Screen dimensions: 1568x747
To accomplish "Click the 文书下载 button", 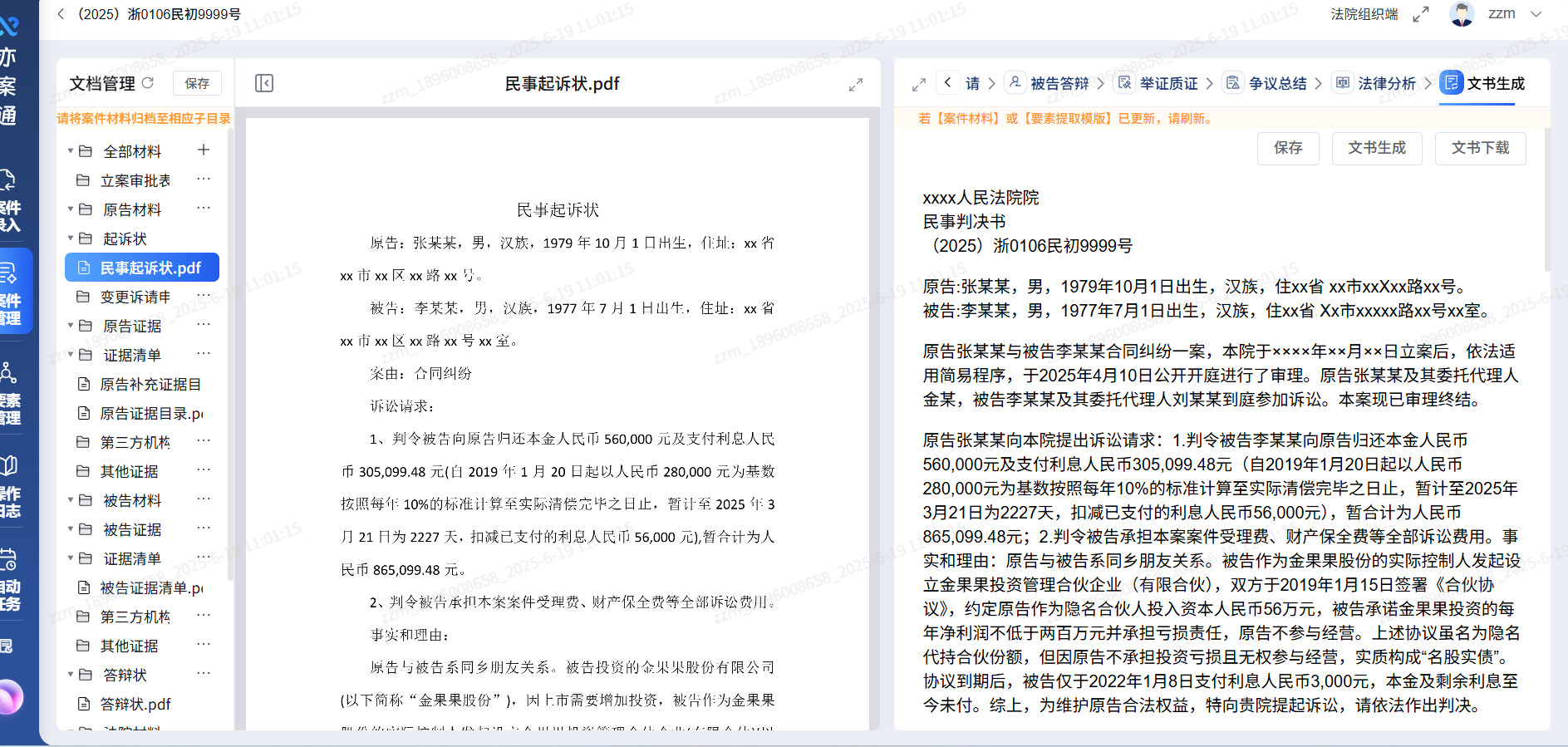I will 1480,148.
